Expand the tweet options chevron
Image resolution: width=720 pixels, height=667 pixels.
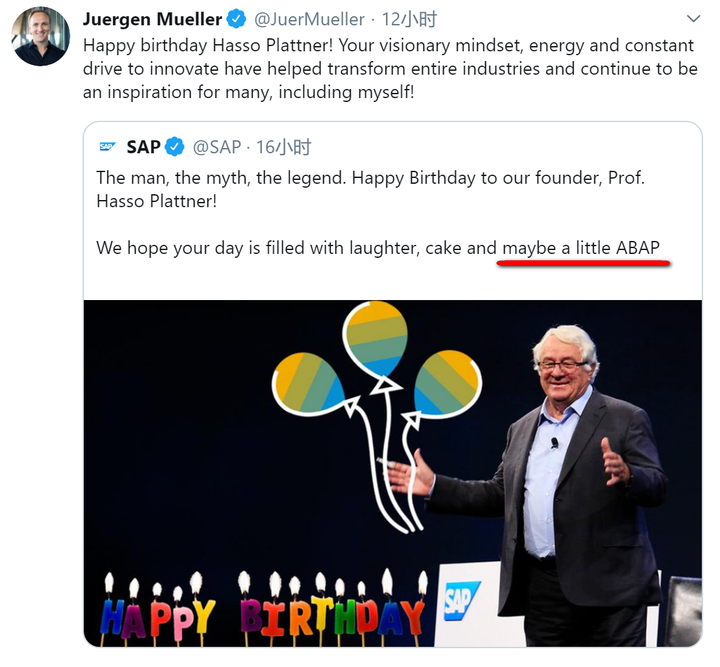point(694,19)
